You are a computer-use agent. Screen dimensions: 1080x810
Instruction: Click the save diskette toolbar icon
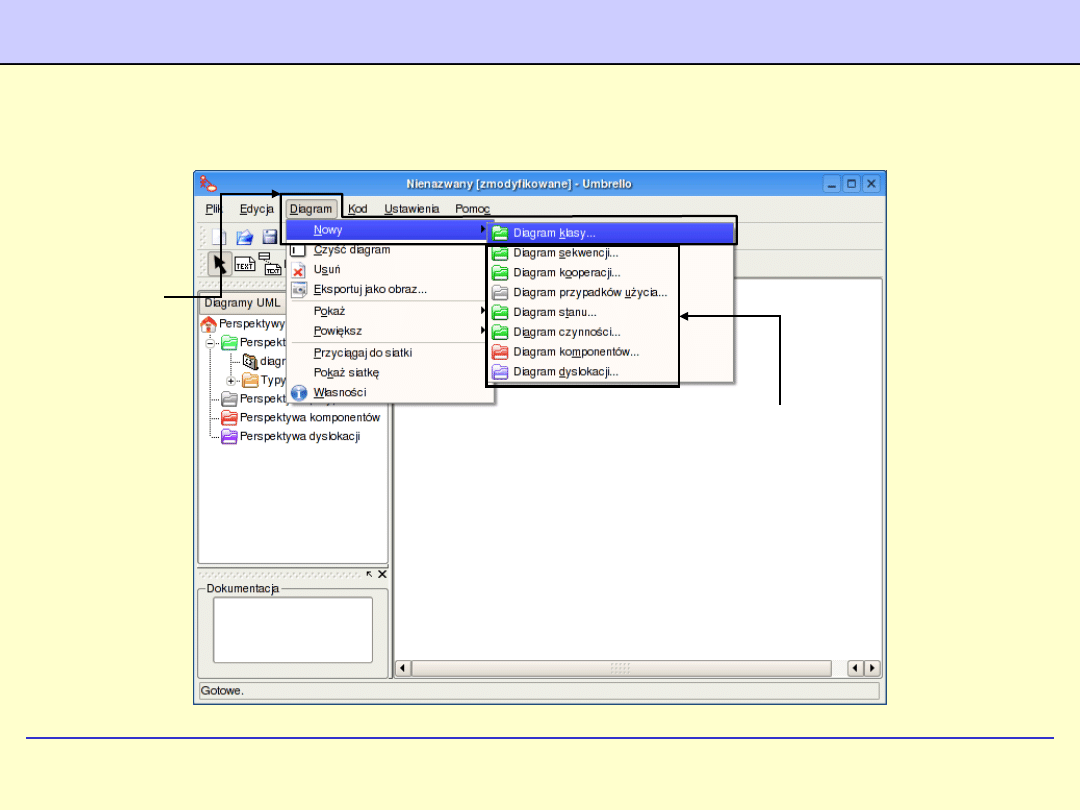click(270, 237)
